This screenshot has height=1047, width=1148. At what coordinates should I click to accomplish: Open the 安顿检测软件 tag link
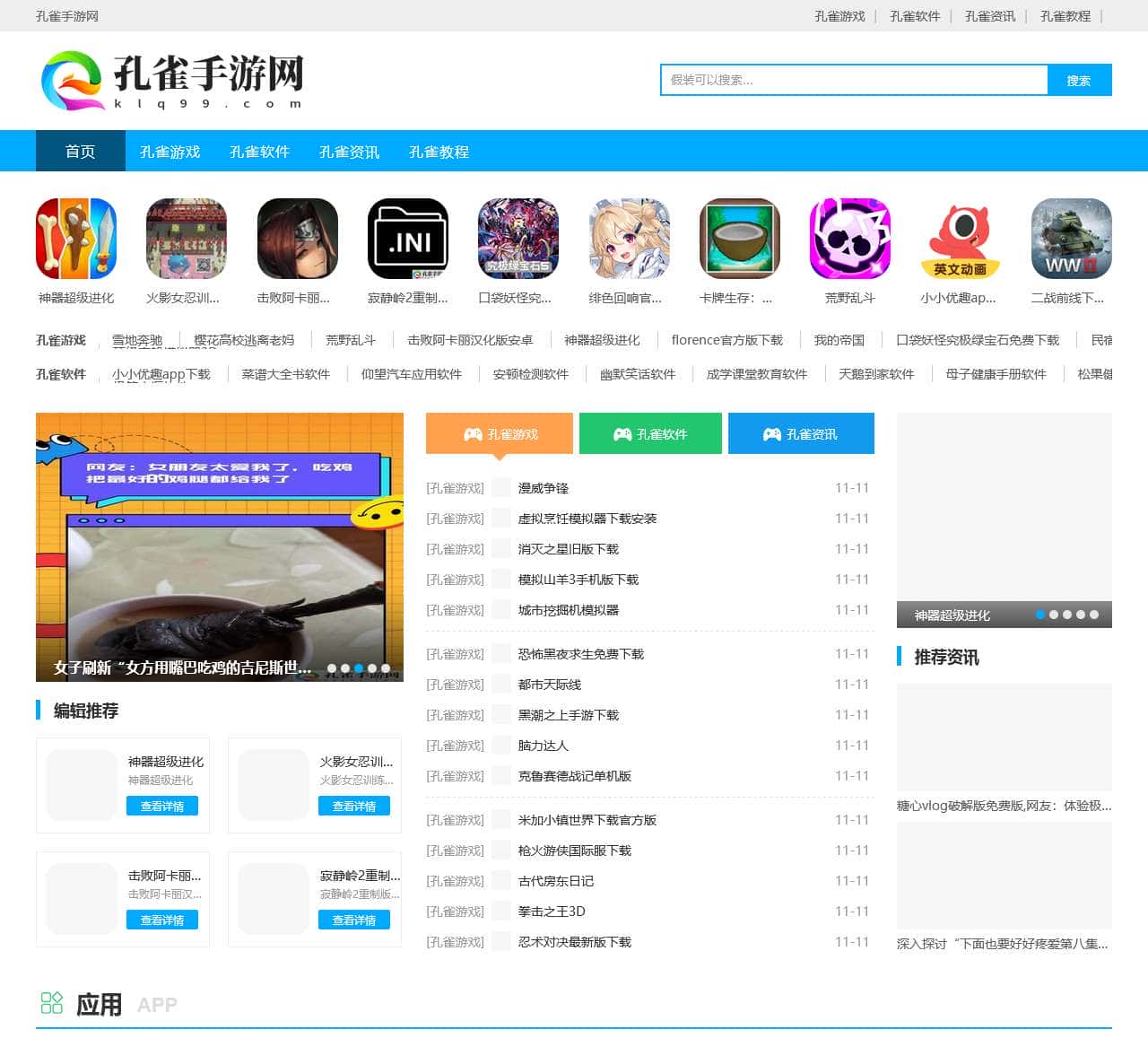[x=531, y=374]
